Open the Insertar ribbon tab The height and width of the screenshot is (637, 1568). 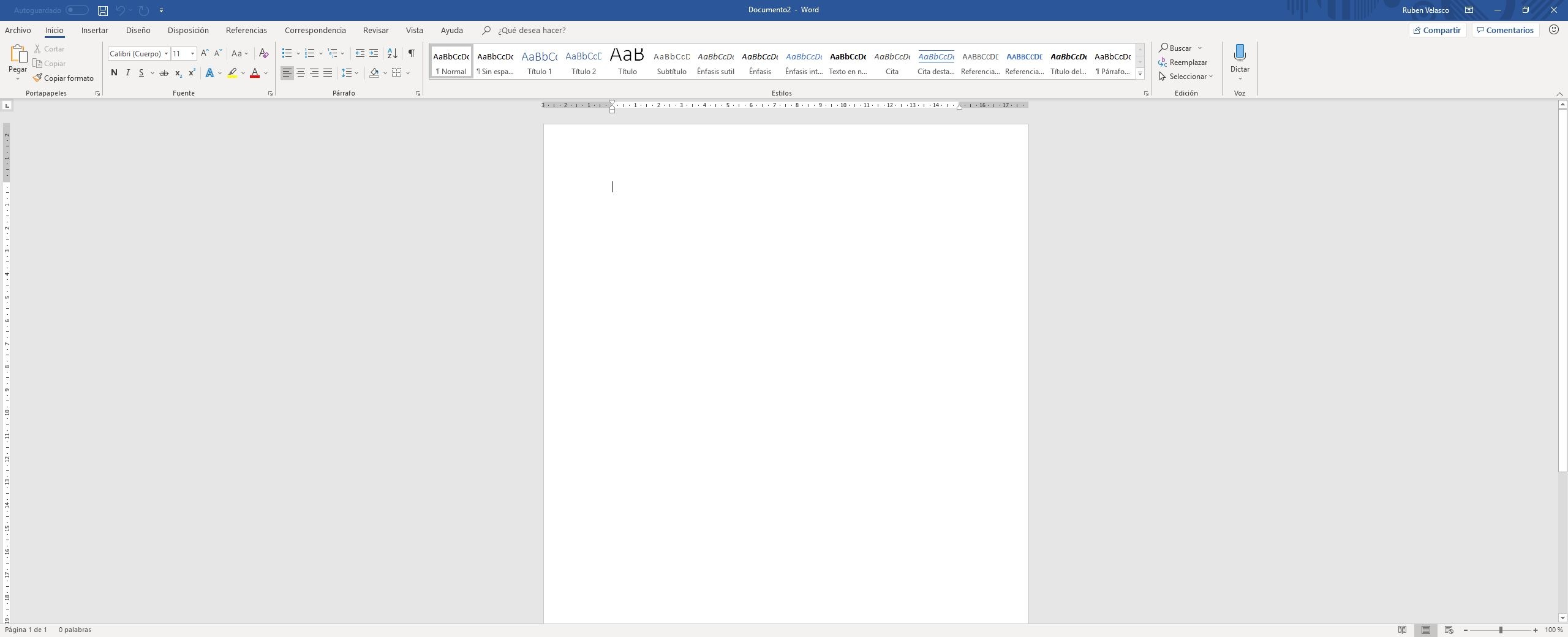(x=94, y=30)
